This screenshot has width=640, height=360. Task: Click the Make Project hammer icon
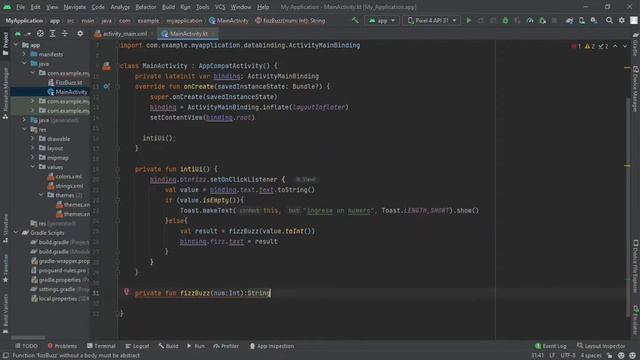point(355,20)
